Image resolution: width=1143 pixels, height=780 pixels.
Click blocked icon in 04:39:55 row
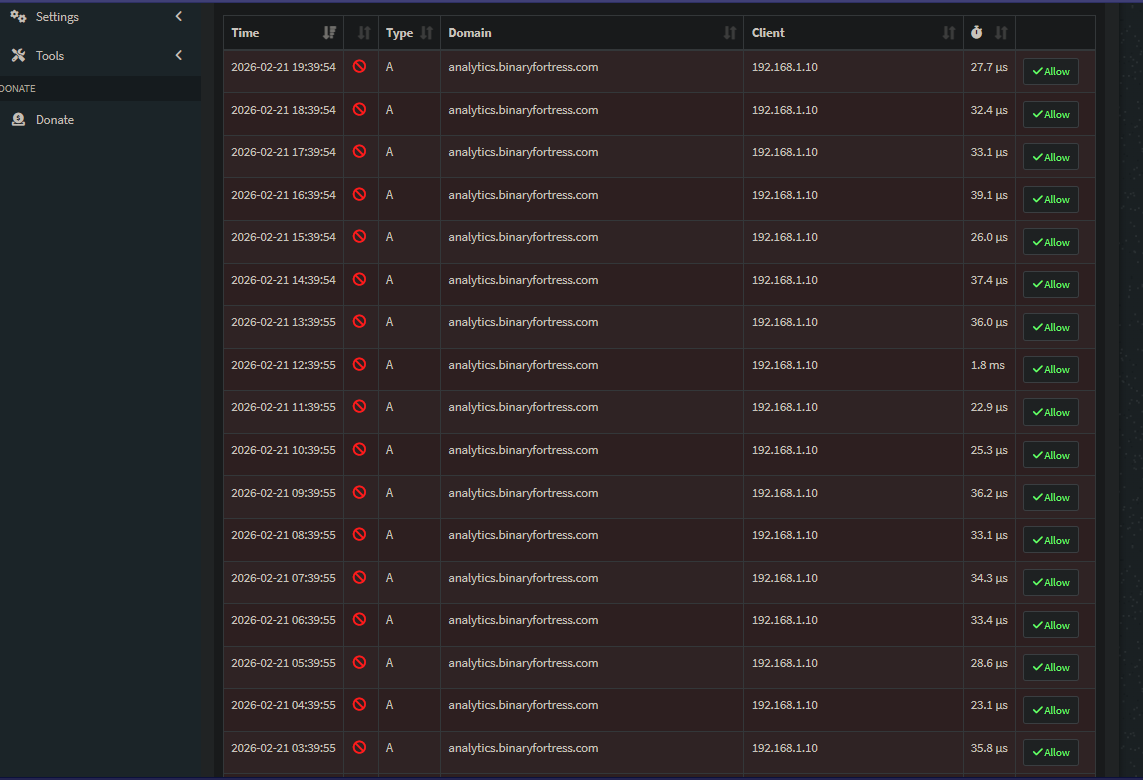point(359,705)
